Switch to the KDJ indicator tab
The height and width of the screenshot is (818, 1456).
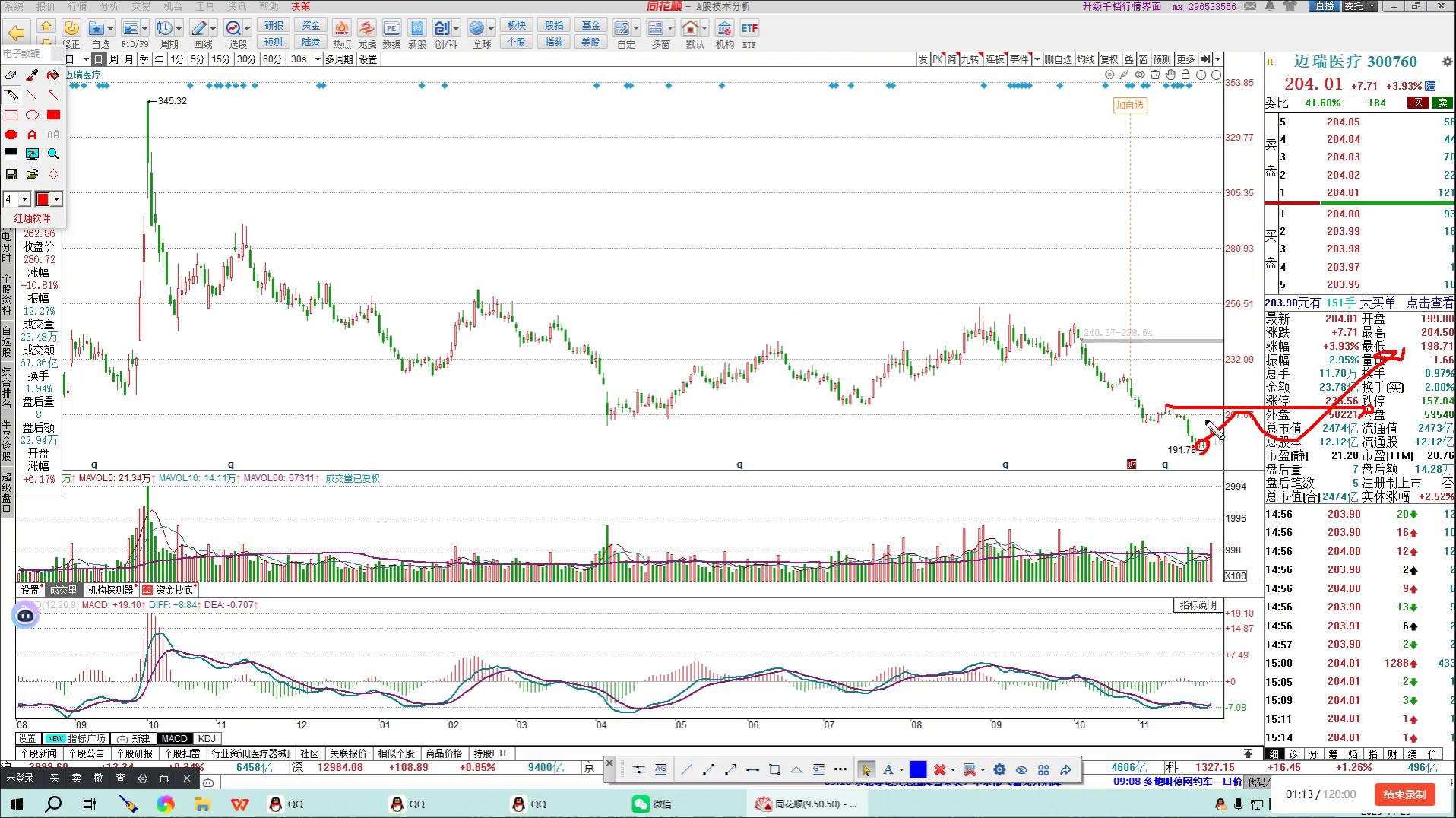click(206, 738)
